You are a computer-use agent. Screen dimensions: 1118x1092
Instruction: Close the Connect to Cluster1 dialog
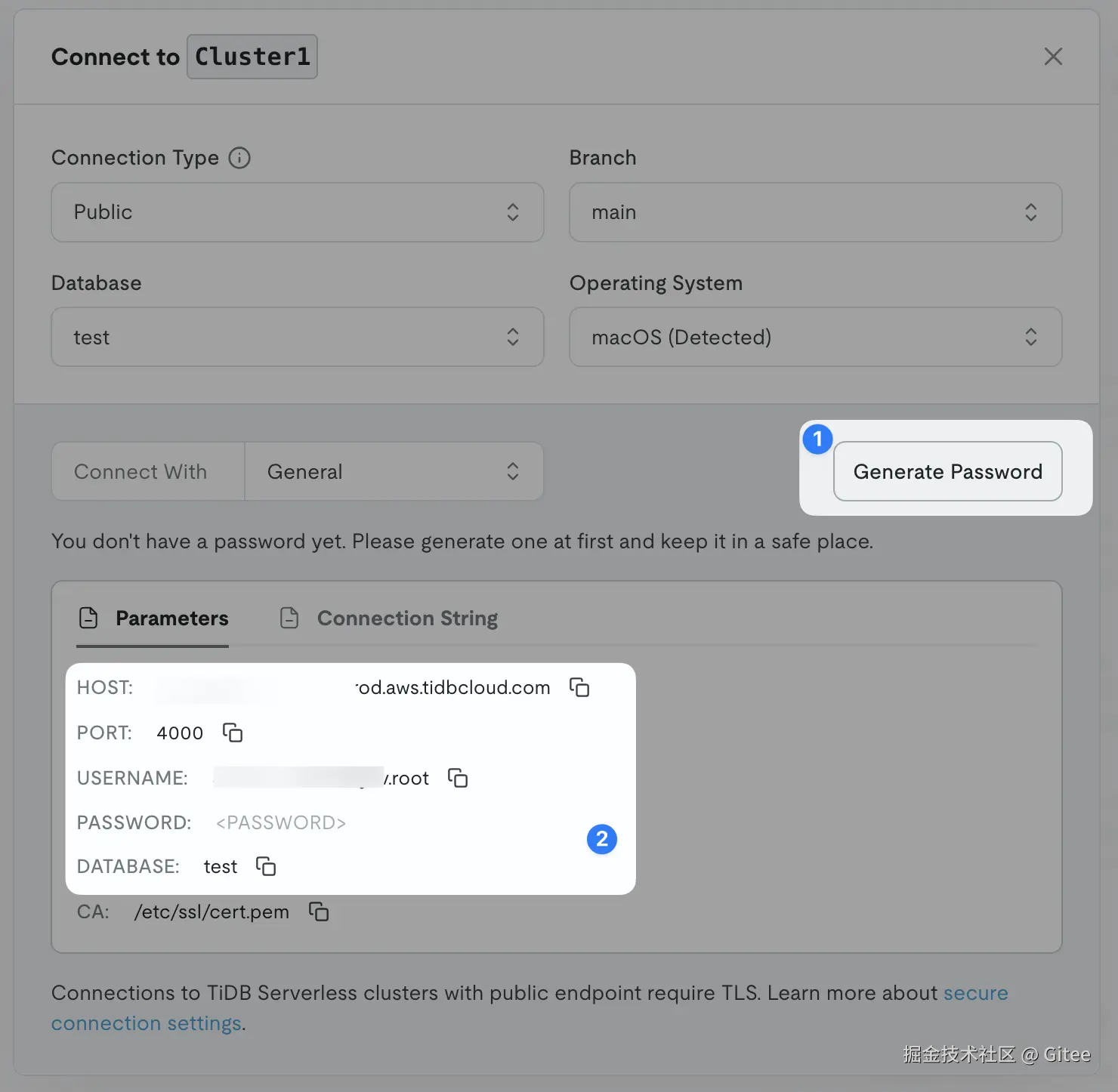coord(1053,57)
